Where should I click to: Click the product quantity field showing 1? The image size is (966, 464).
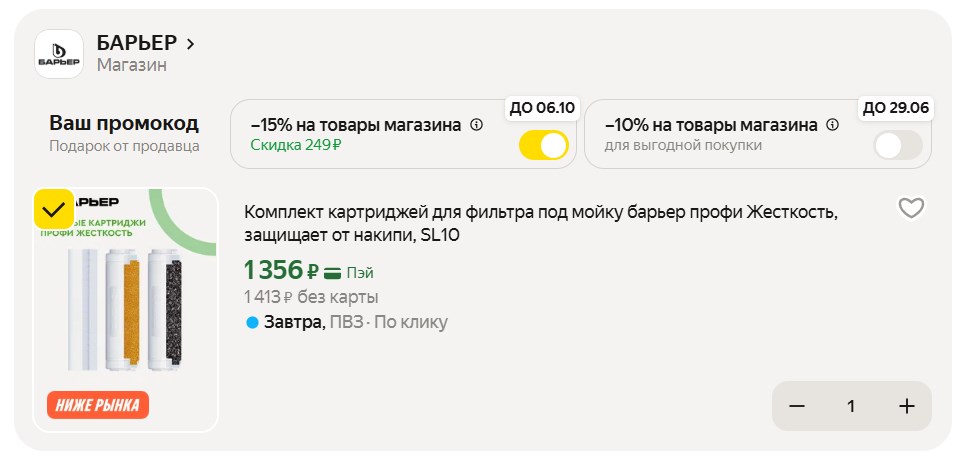[x=851, y=406]
